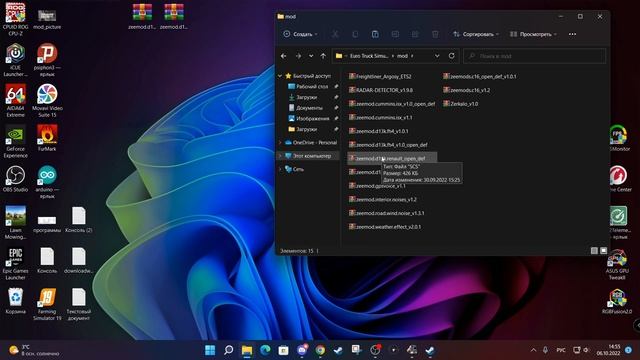Click the Cut icon in Explorer toolbar
The width and height of the screenshot is (640, 360).
[x=335, y=34]
